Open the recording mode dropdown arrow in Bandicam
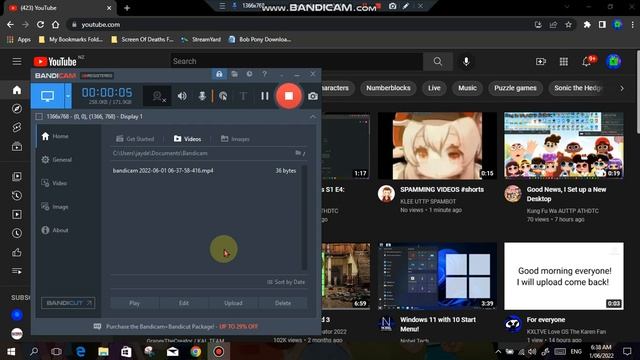The width and height of the screenshot is (640, 360). (x=68, y=96)
